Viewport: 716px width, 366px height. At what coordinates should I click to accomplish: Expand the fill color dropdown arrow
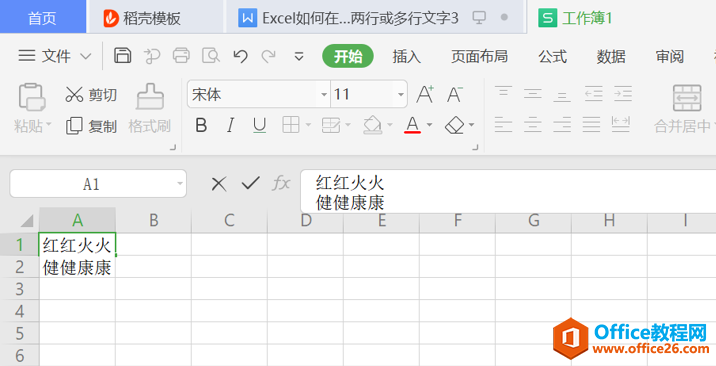tap(390, 125)
